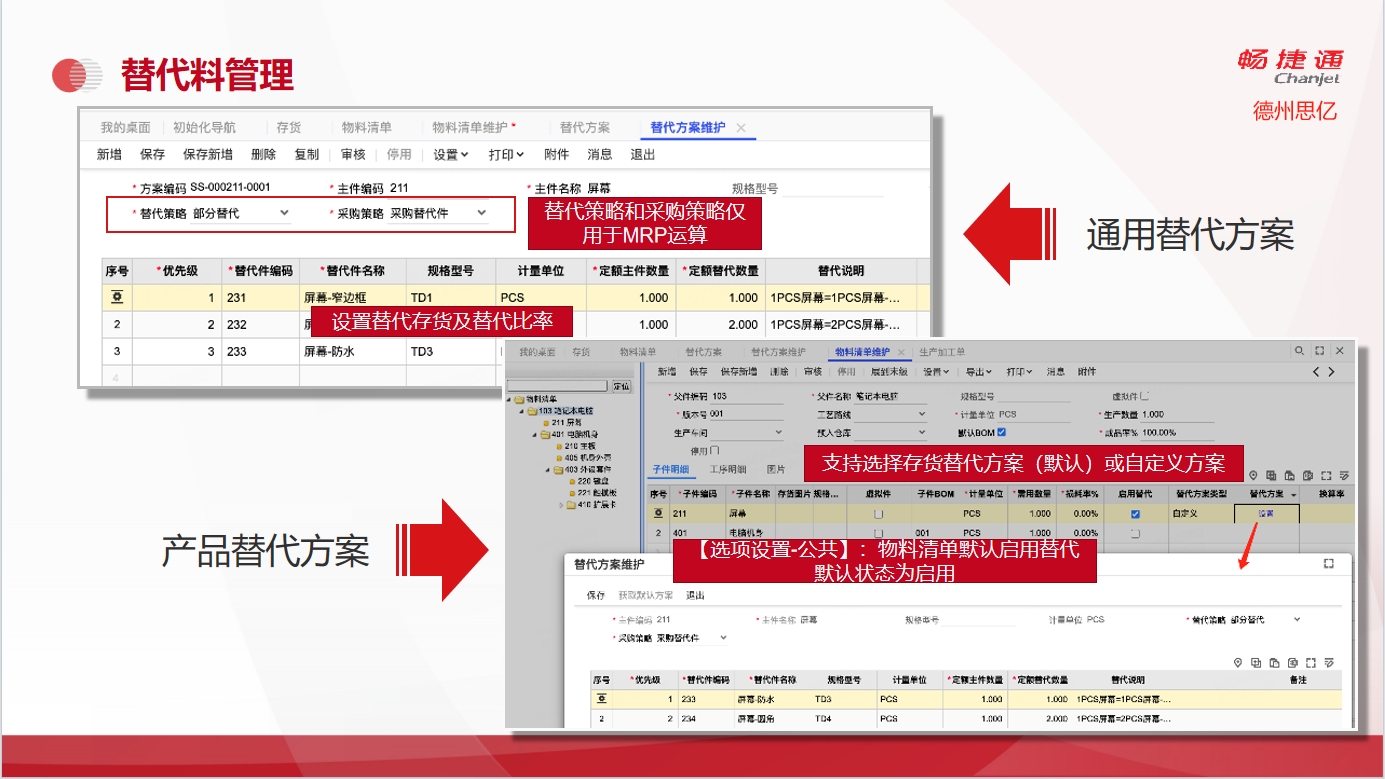Toggle 虚拟件 checkbox in row 401

click(x=879, y=533)
